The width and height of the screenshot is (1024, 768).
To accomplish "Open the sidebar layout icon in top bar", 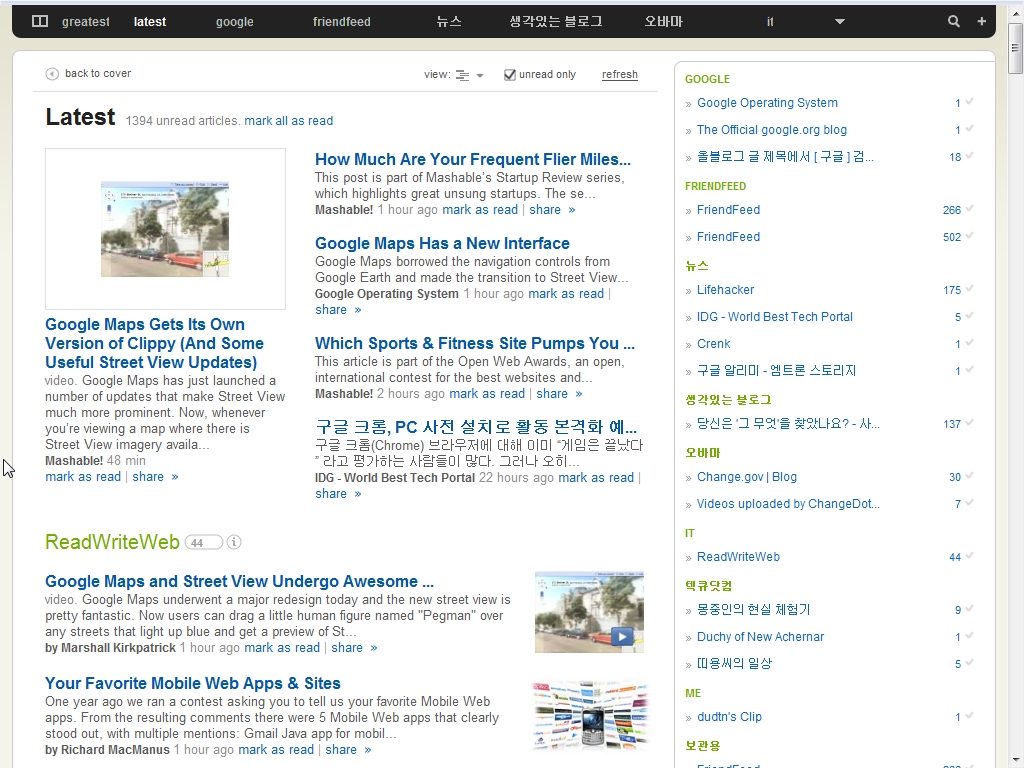I will (40, 22).
